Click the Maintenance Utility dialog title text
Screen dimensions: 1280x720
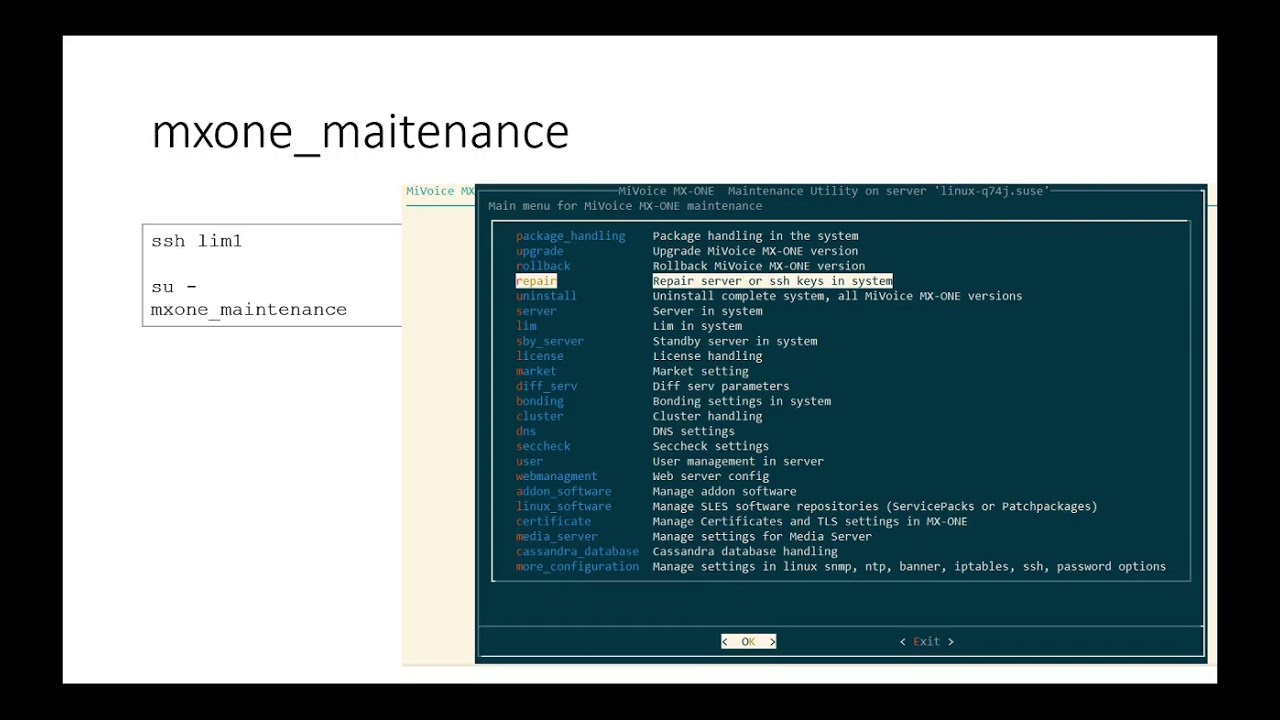(x=834, y=191)
